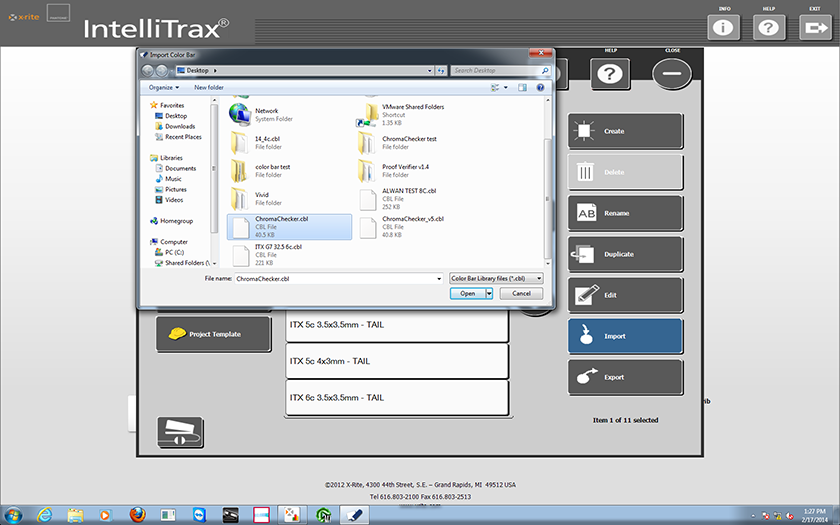Click the Edit pencil button
Image resolution: width=840 pixels, height=525 pixels.
click(625, 295)
